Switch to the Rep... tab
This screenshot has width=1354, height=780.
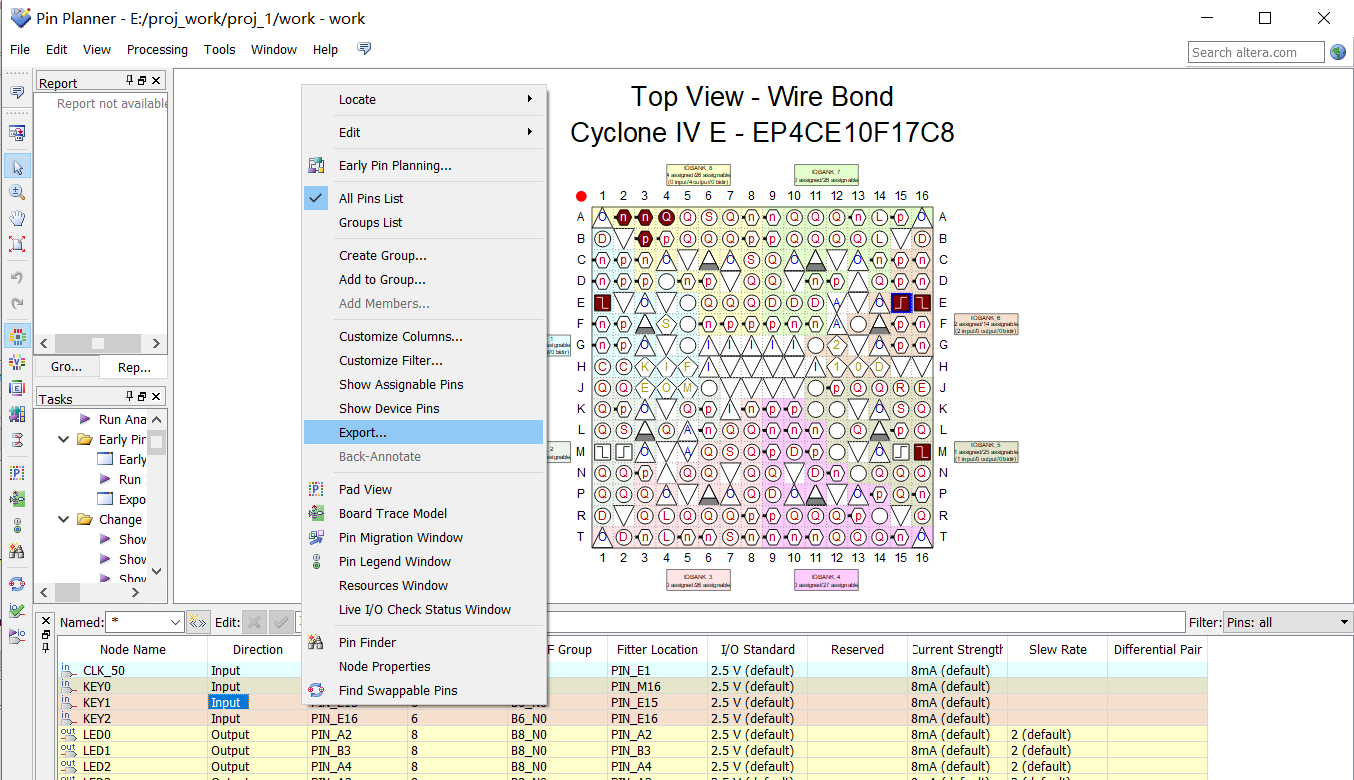click(x=134, y=367)
